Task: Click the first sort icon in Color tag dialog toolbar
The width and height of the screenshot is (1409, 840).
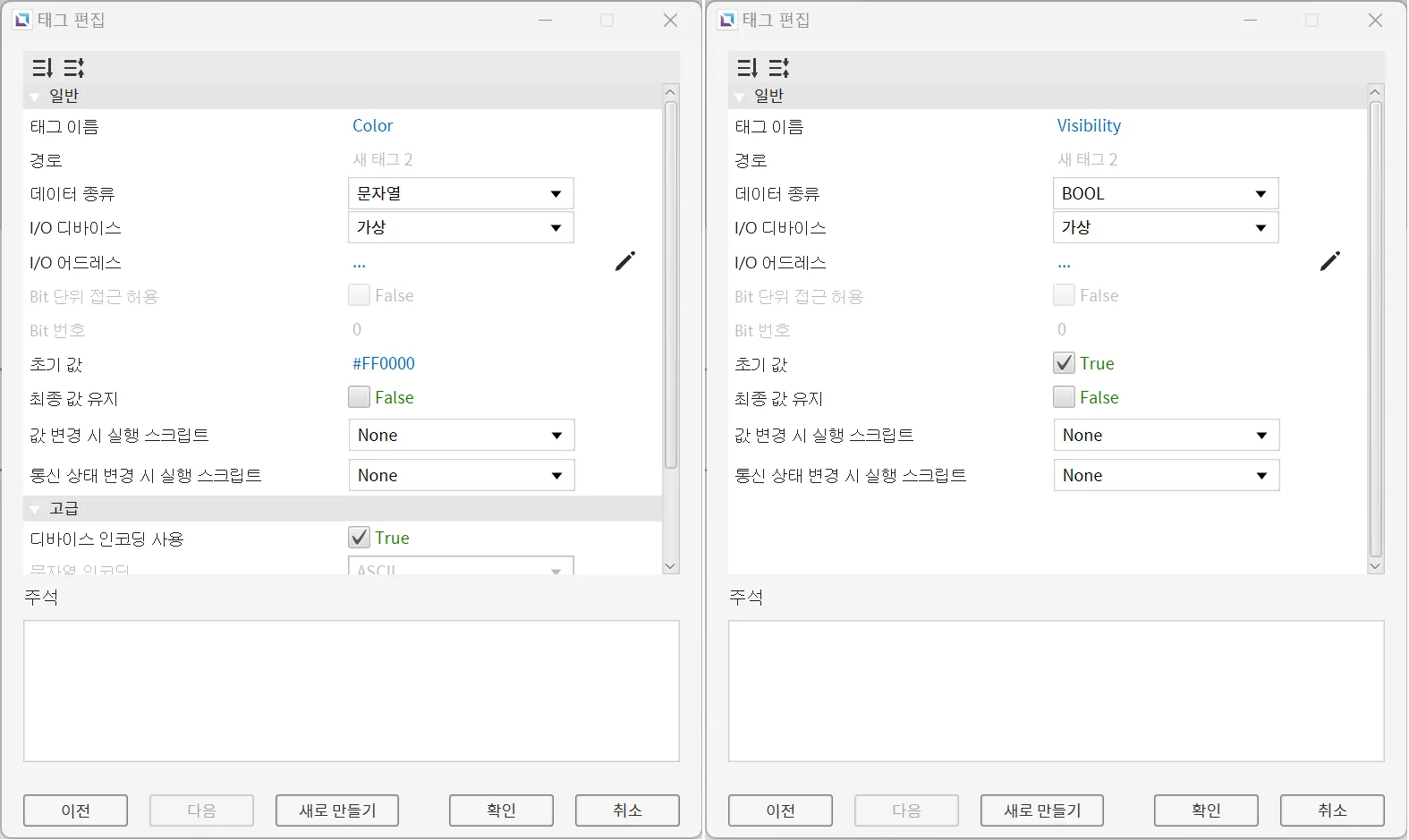Action: pos(42,68)
